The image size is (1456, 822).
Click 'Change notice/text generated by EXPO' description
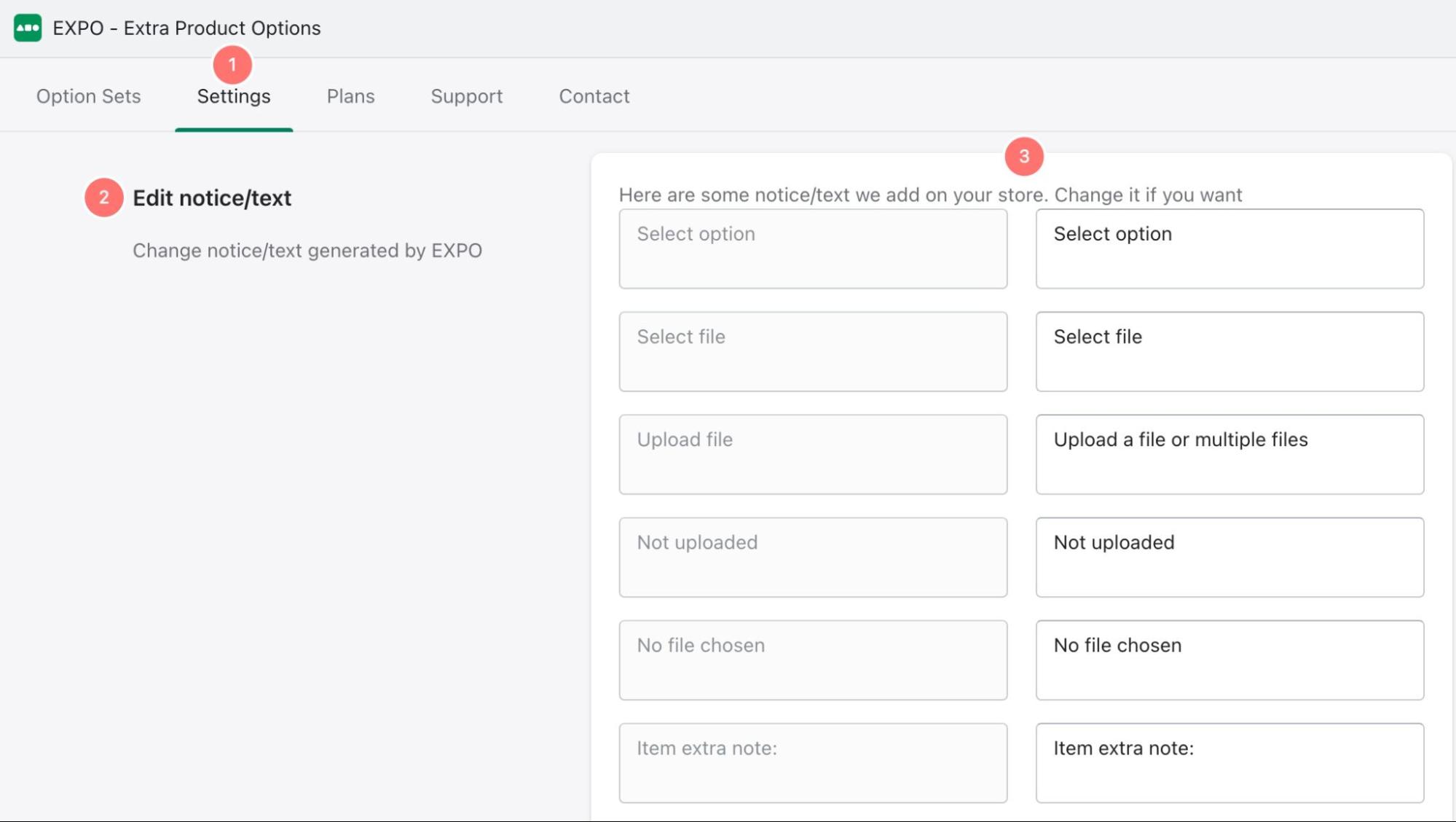click(307, 251)
